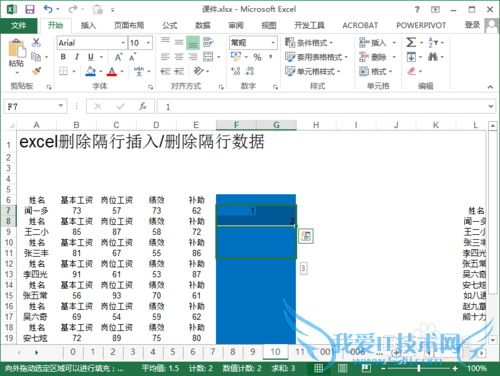Click Merge and Center icon

pos(208,57)
